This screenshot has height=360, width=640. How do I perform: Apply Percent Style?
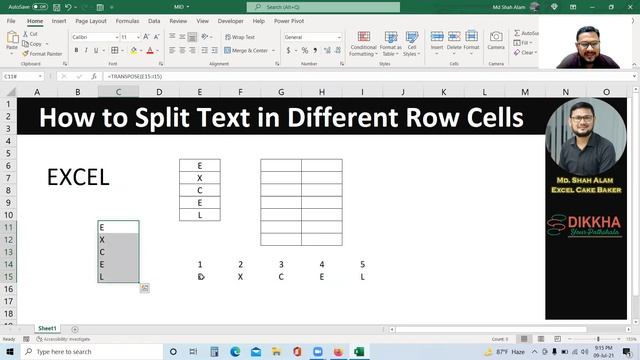305,50
